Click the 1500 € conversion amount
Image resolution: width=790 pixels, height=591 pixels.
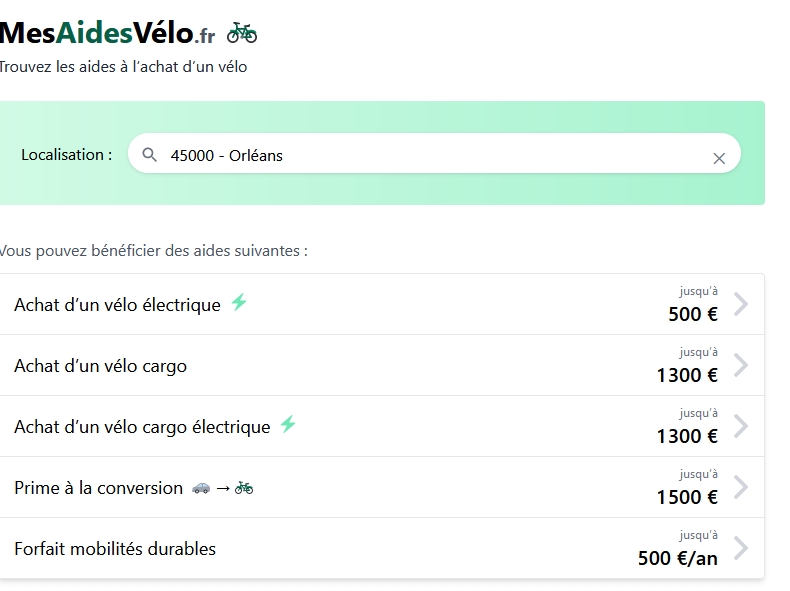(x=687, y=497)
